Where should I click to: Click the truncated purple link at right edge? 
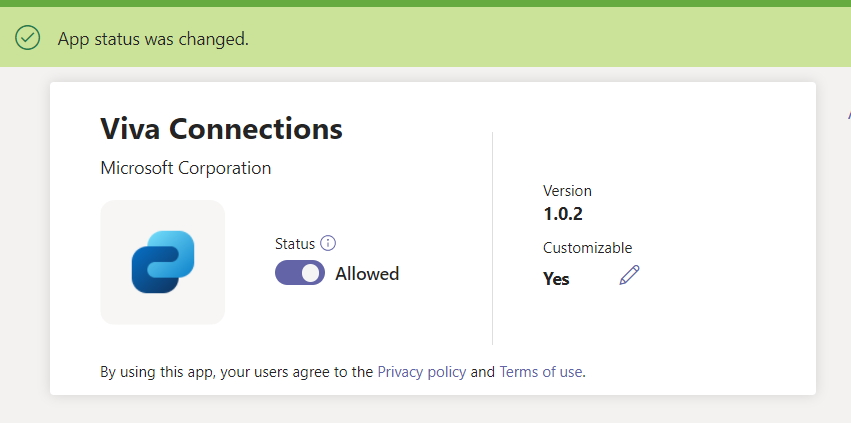click(849, 115)
